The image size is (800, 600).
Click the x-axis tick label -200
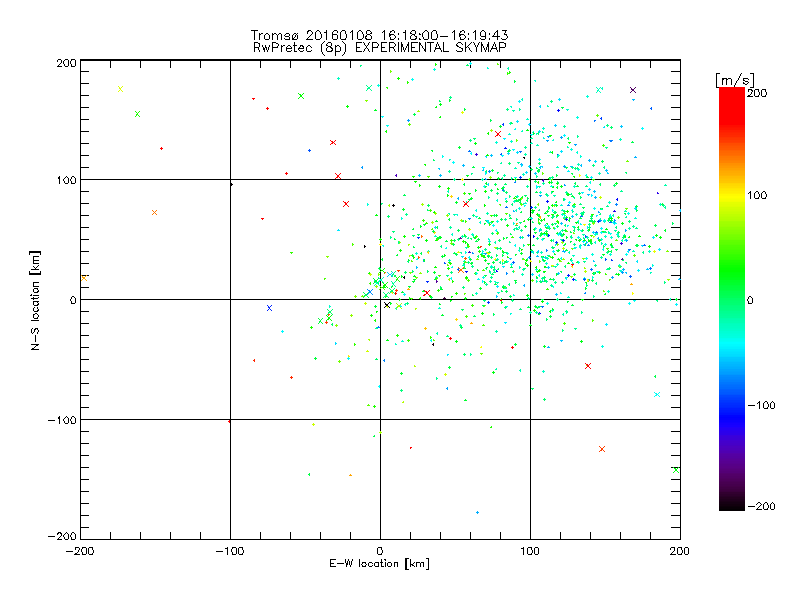click(81, 552)
